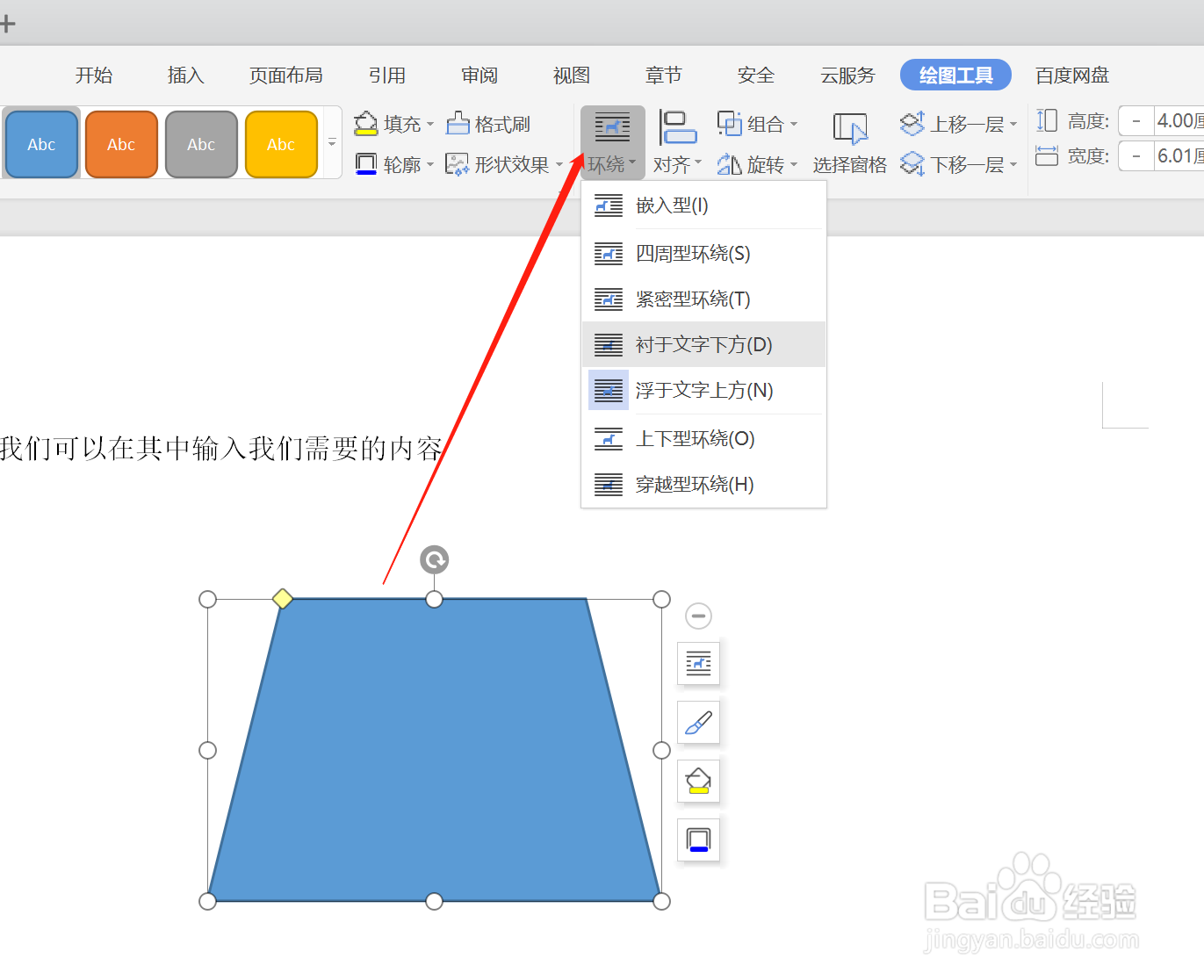The height and width of the screenshot is (980, 1204).
Task: Click the floating wrap layout icon beside the shape
Action: click(697, 664)
